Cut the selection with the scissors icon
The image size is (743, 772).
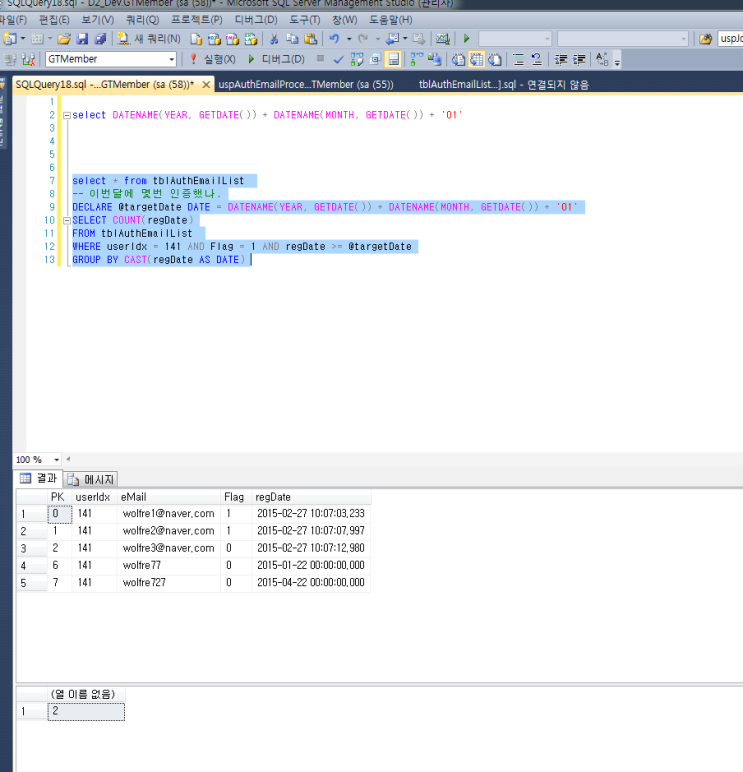[274, 38]
